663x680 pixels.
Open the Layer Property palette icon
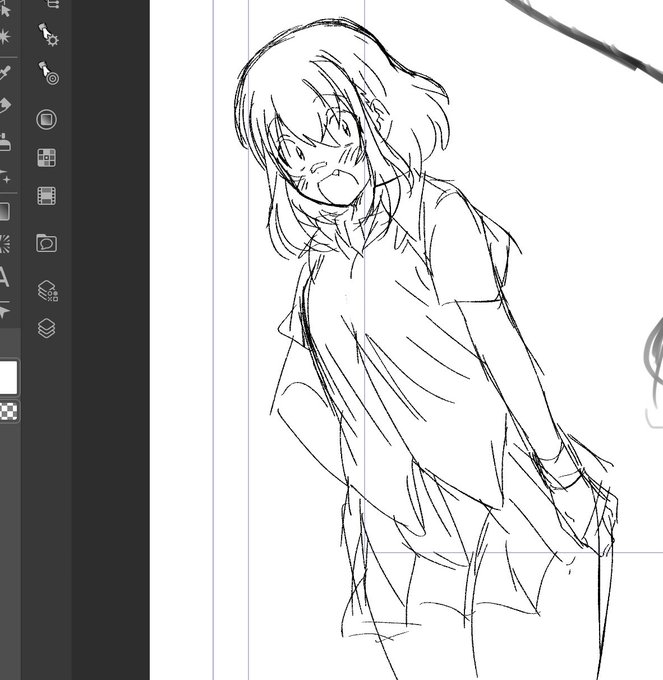coord(48,291)
